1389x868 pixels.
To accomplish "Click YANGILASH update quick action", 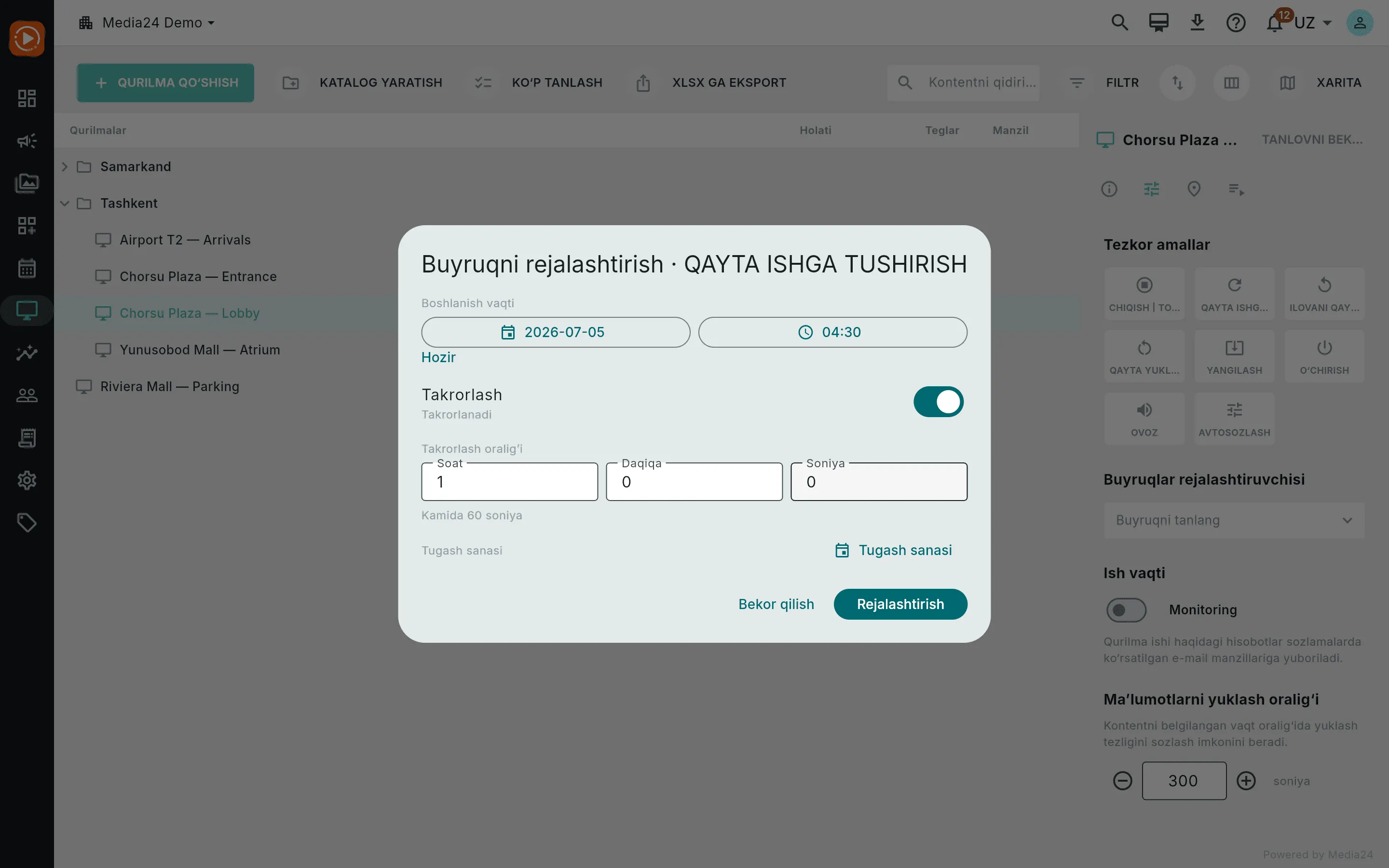I will tap(1235, 356).
